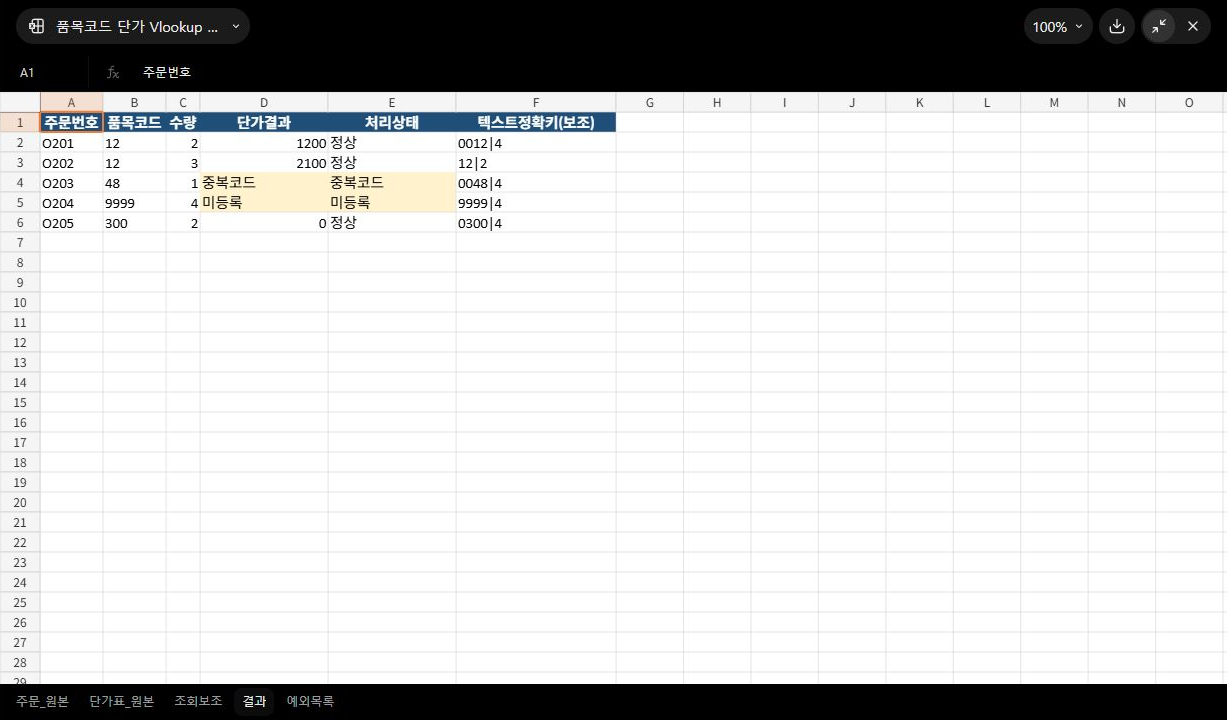Viewport: 1227px width, 720px height.
Task: Click the select-all corner box
Action: (x=20, y=102)
